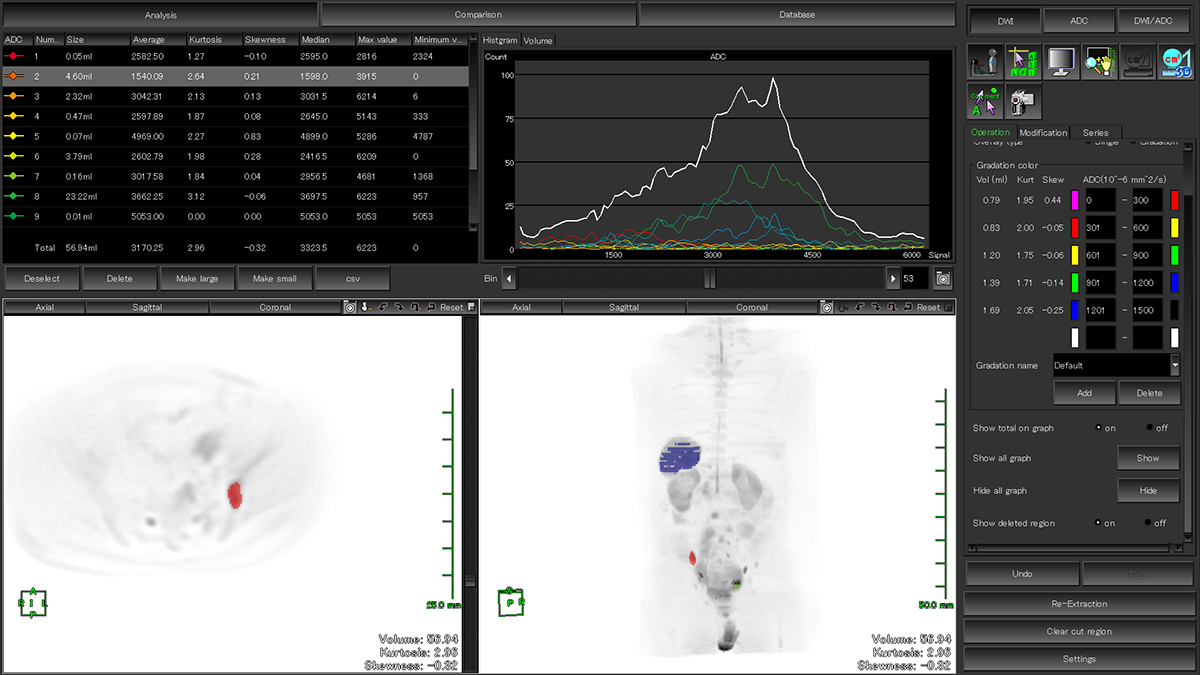Select the DWI/ADC mode tab
1200x675 pixels.
click(x=1155, y=20)
